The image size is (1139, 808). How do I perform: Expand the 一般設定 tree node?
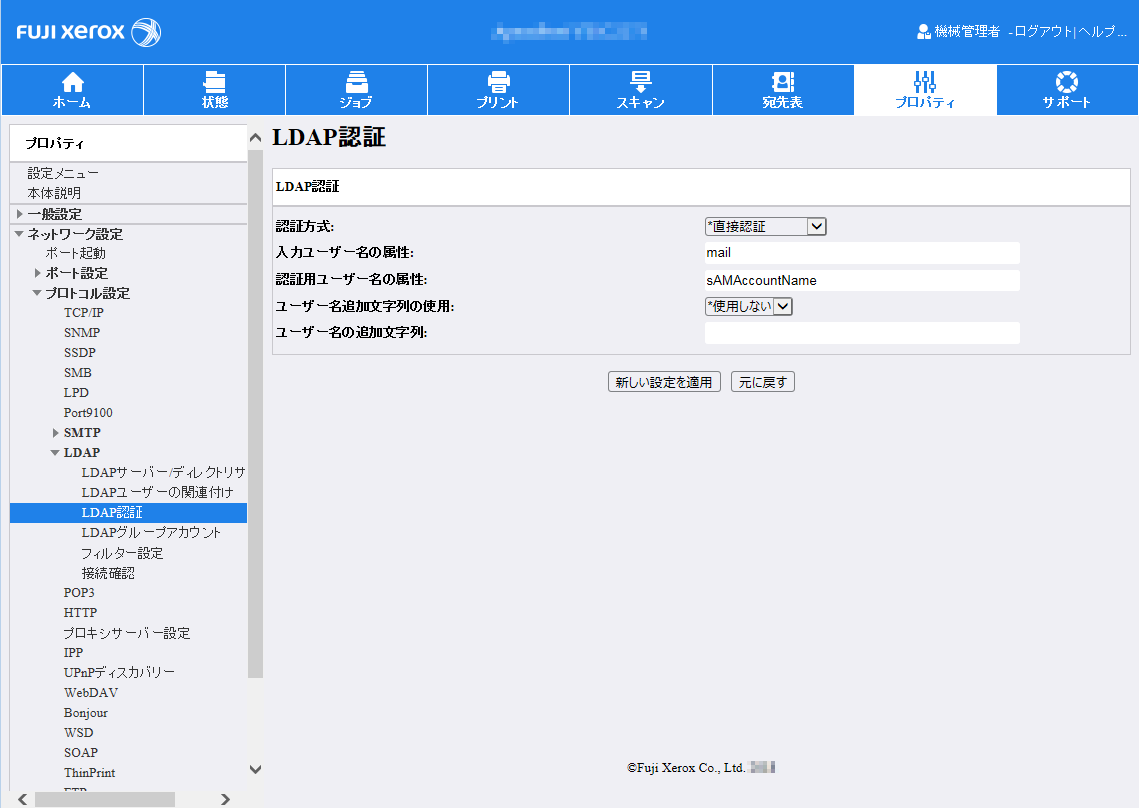tap(19, 214)
